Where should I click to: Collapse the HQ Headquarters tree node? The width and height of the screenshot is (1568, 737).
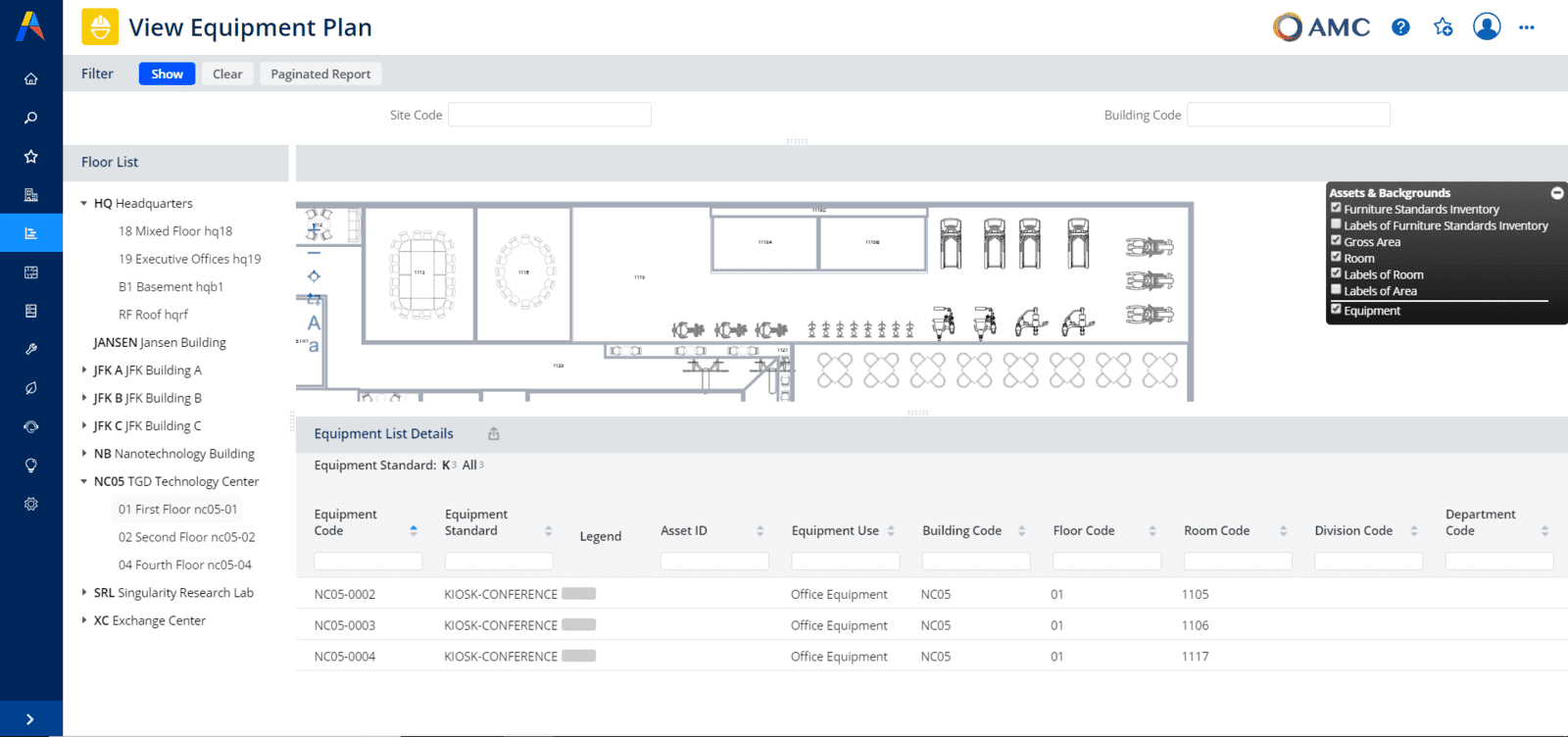84,204
